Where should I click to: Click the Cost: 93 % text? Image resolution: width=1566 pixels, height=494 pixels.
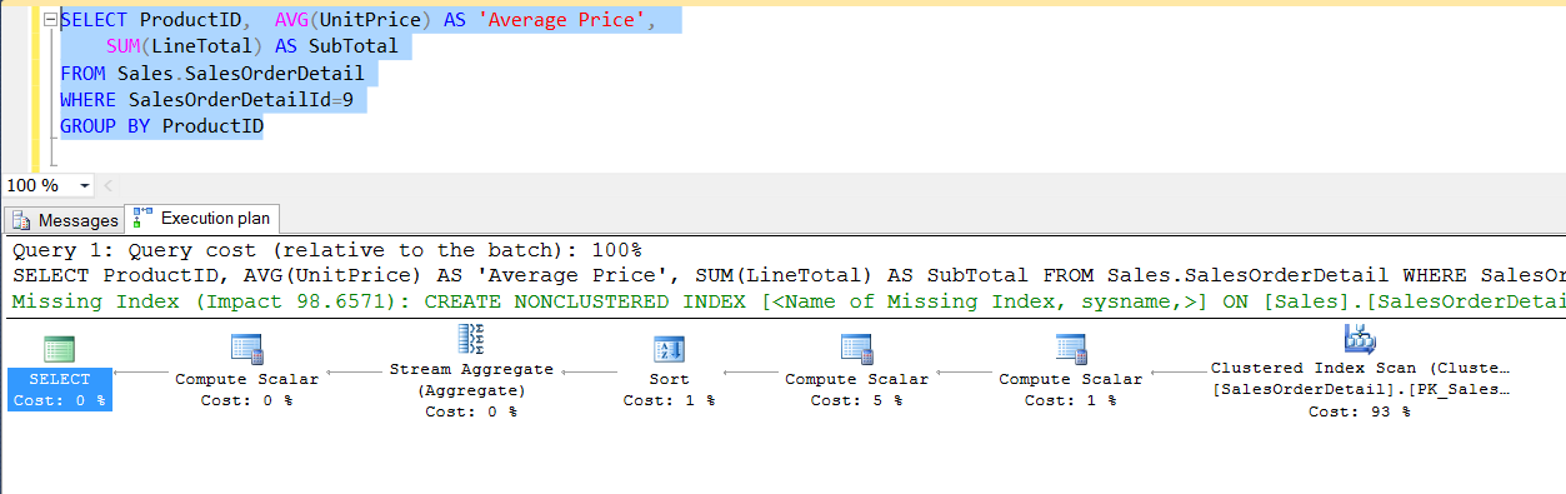(x=1360, y=411)
